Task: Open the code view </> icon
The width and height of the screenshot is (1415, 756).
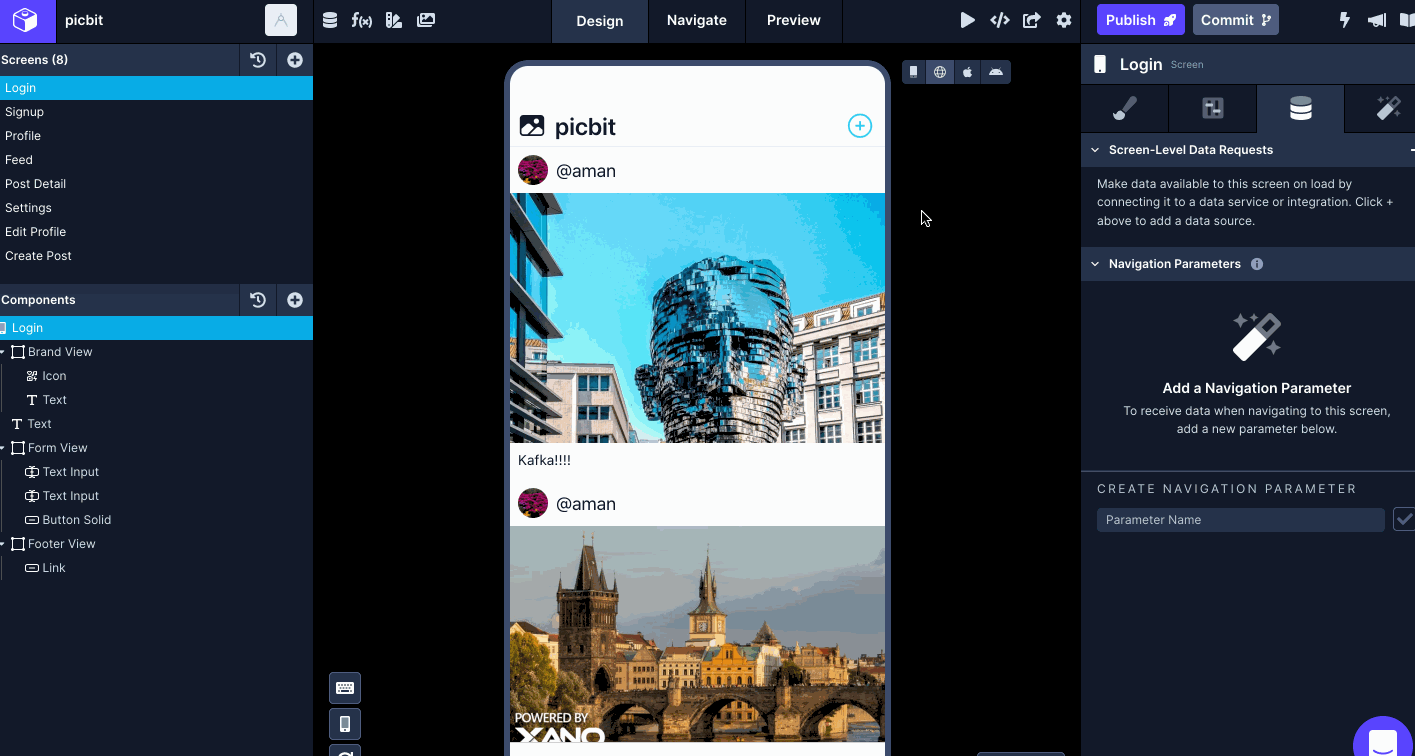Action: coord(999,20)
